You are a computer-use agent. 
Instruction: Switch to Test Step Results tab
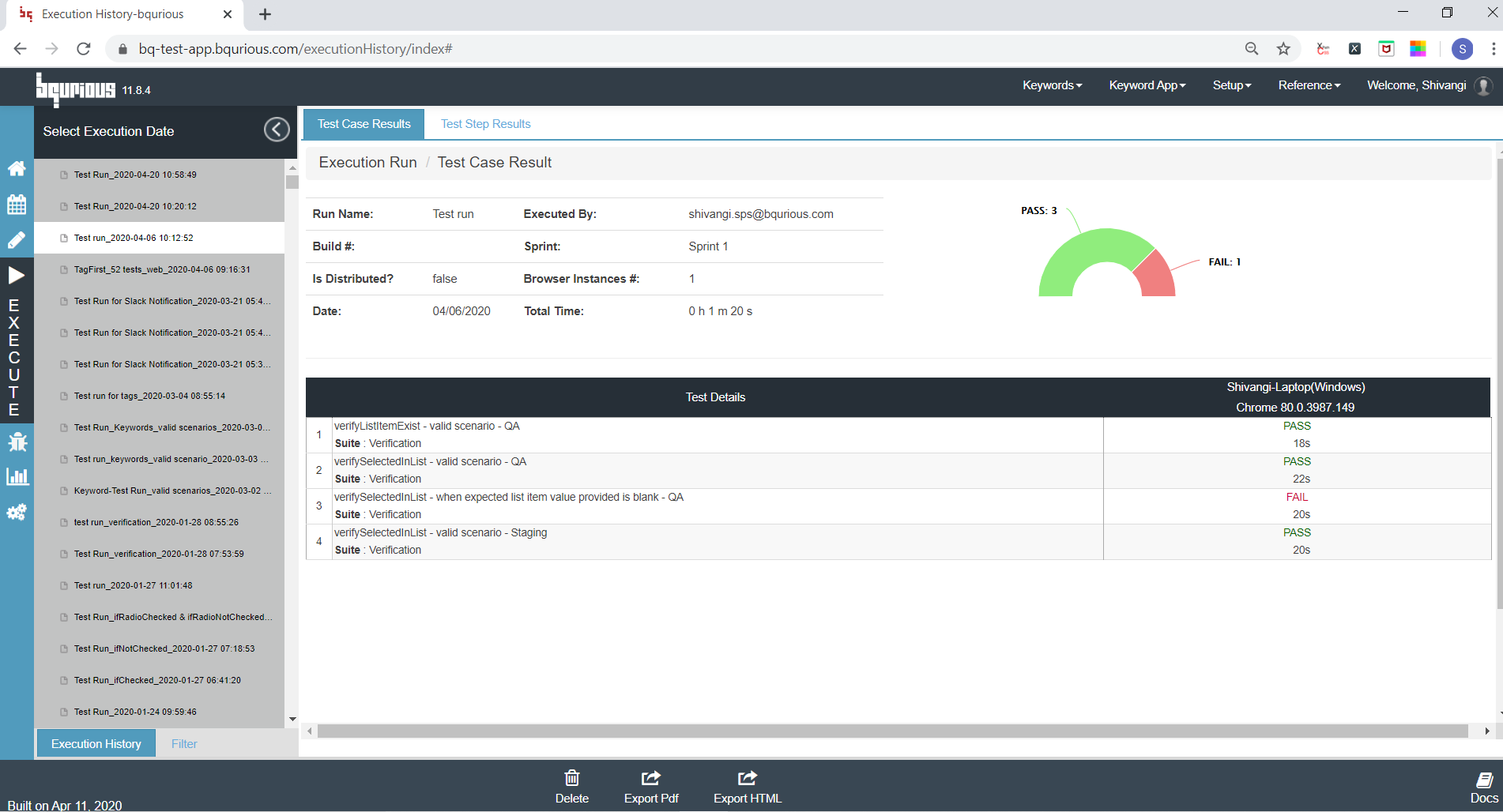[x=485, y=124]
